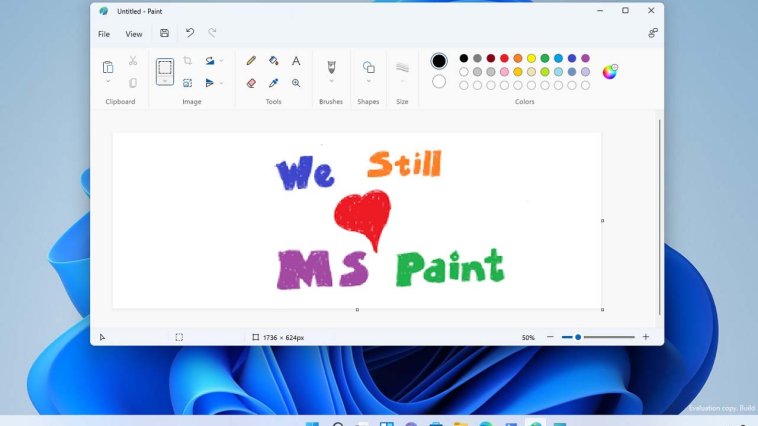This screenshot has width=758, height=426.
Task: Expand the Paste dropdown arrow
Action: click(x=108, y=81)
